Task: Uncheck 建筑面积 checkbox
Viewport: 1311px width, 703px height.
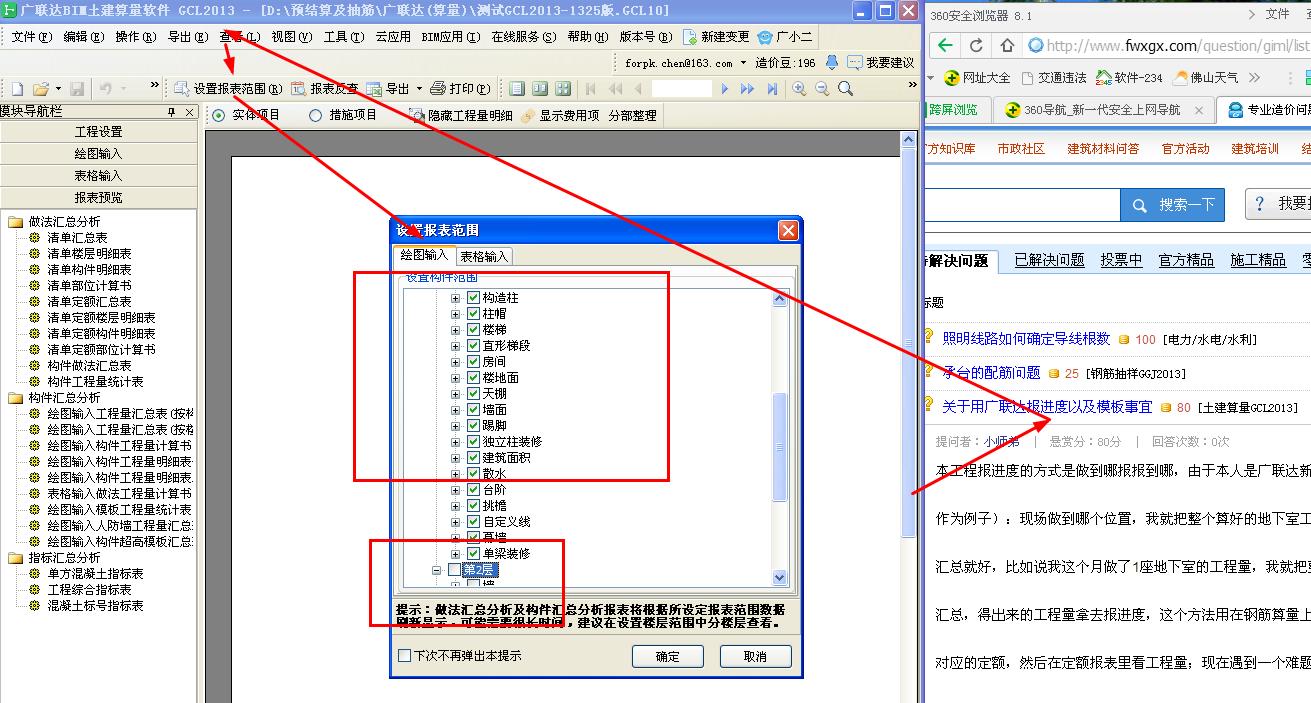Action: [x=474, y=458]
